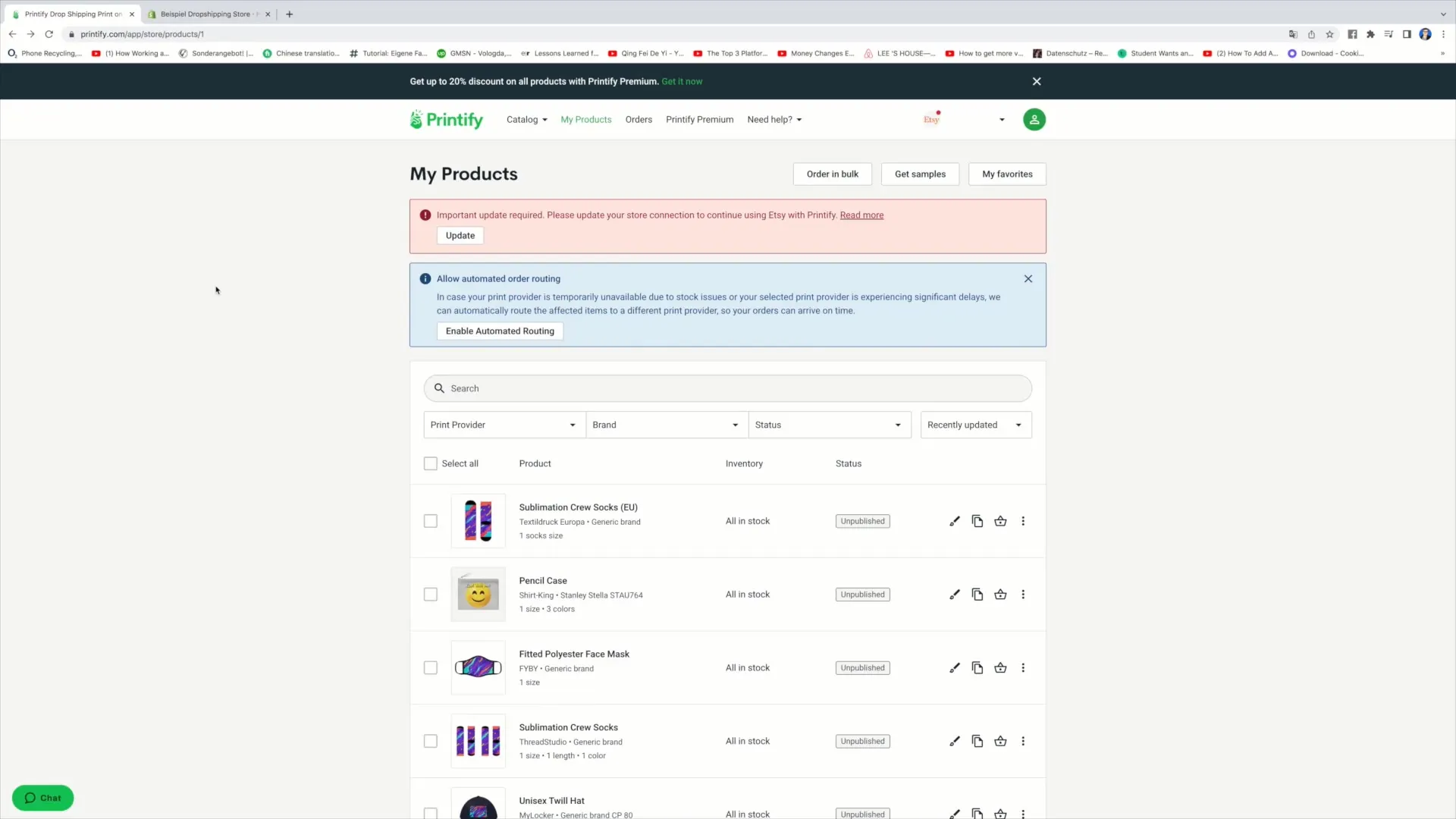1456x819 pixels.
Task: Open the green Chat button
Action: pos(43,798)
